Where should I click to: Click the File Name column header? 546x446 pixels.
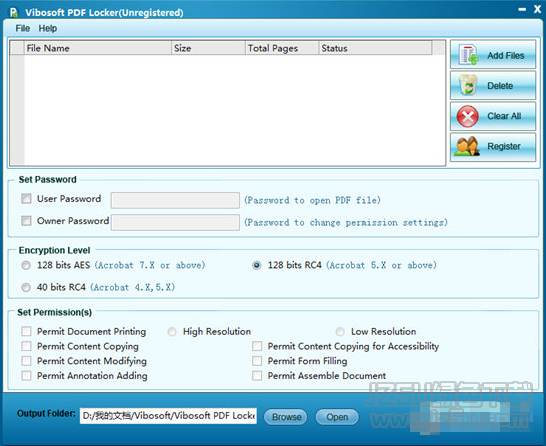pos(98,48)
